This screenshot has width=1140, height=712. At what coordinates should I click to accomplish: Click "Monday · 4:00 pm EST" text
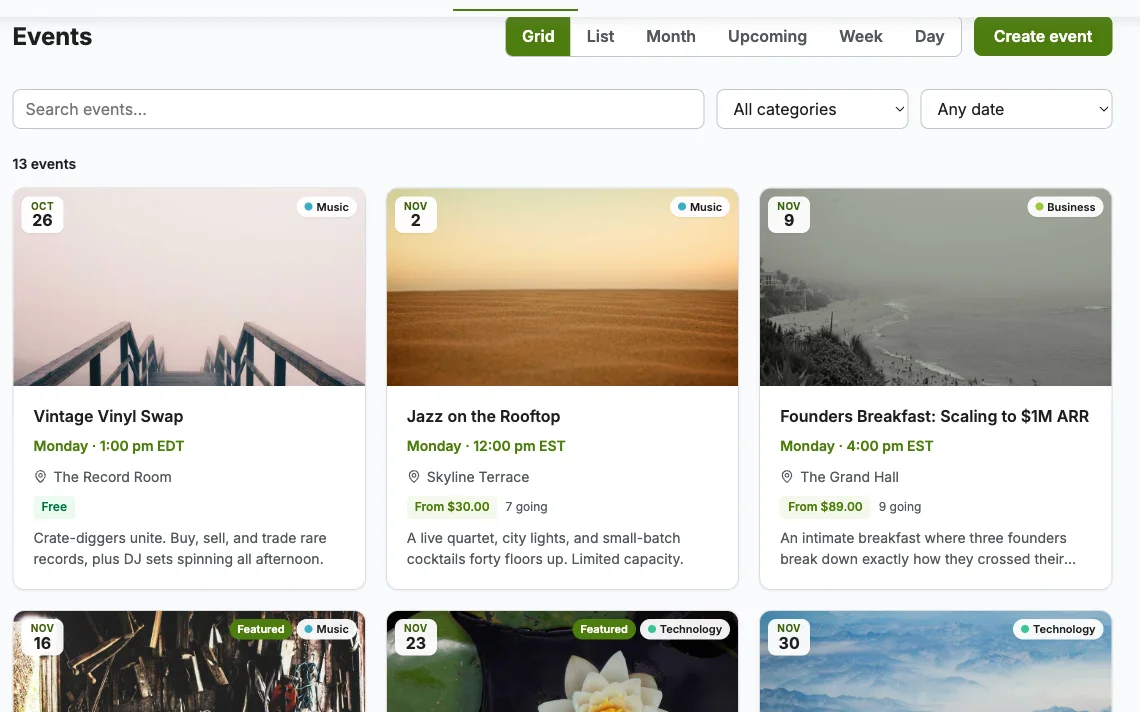[856, 446]
